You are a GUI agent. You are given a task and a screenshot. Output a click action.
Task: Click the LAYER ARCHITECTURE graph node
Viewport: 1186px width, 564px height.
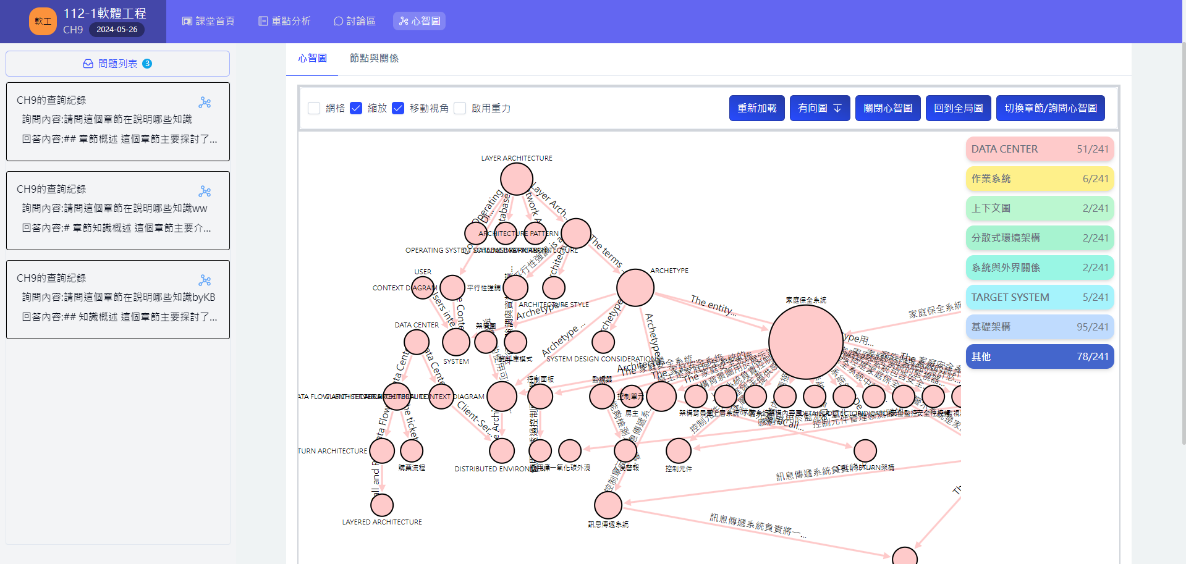coord(516,178)
